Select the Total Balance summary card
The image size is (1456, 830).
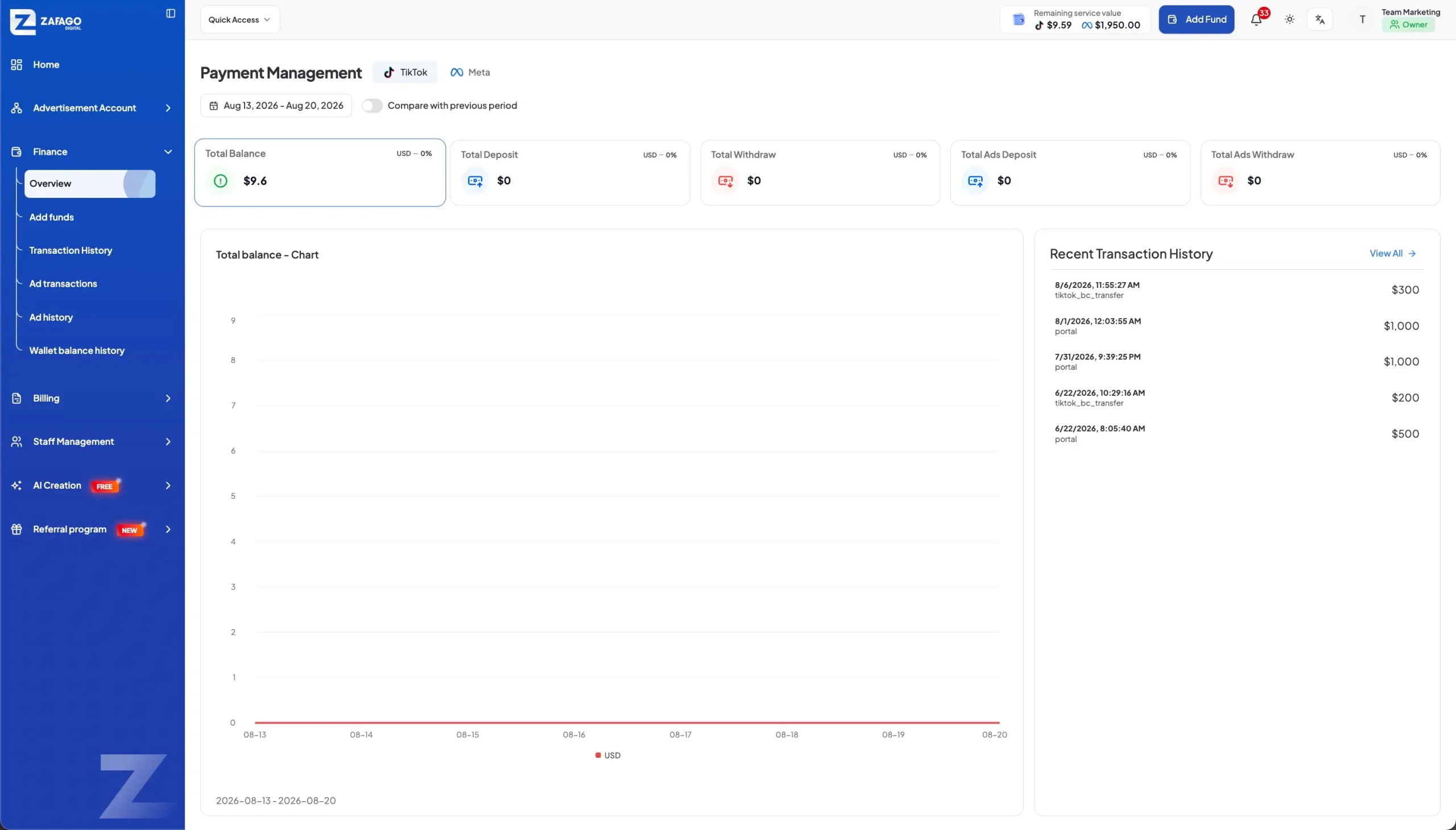(x=320, y=172)
